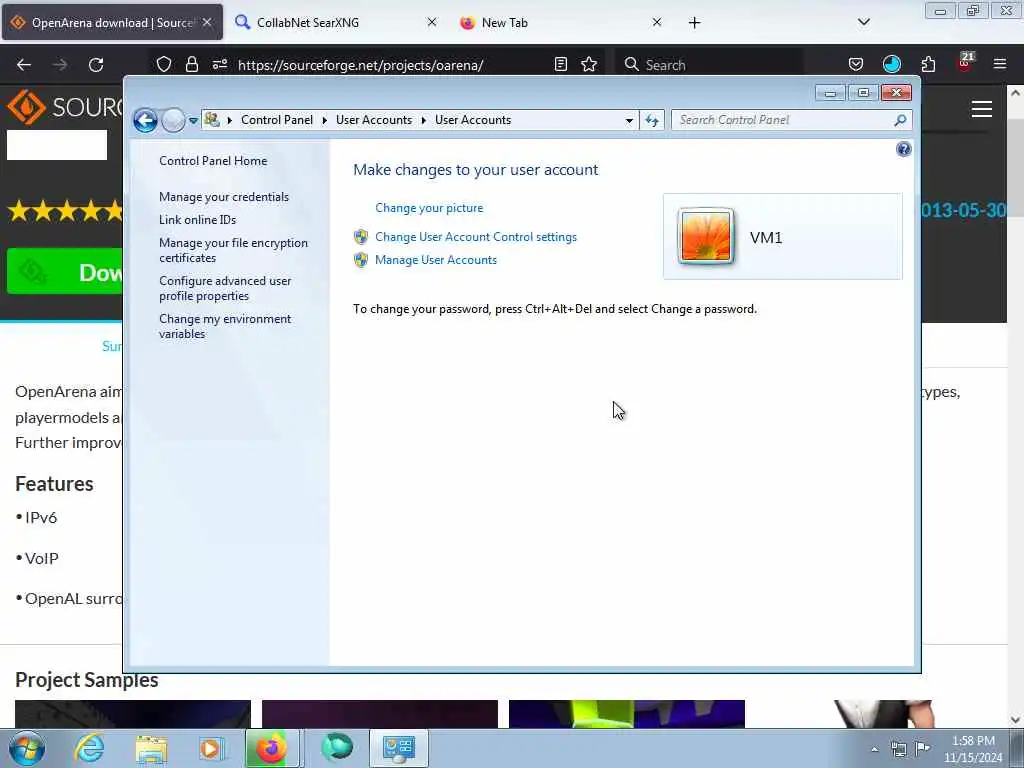This screenshot has height=768, width=1024.
Task: Click green Download button on SourceForge
Action: click(64, 271)
